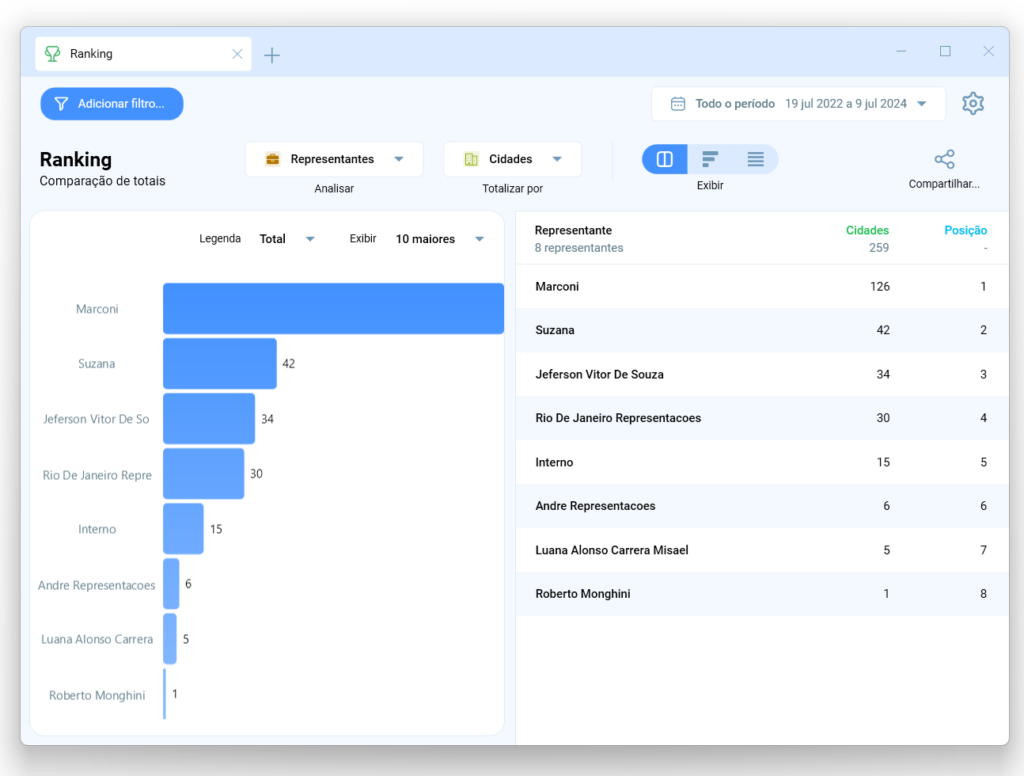Open the Legenda Total dropdown

[286, 238]
